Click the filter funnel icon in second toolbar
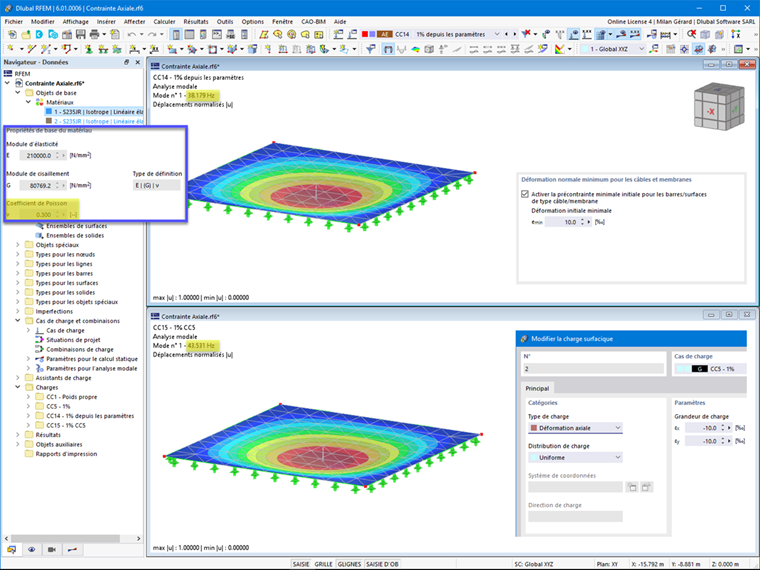This screenshot has height=570, width=760. (x=370, y=49)
